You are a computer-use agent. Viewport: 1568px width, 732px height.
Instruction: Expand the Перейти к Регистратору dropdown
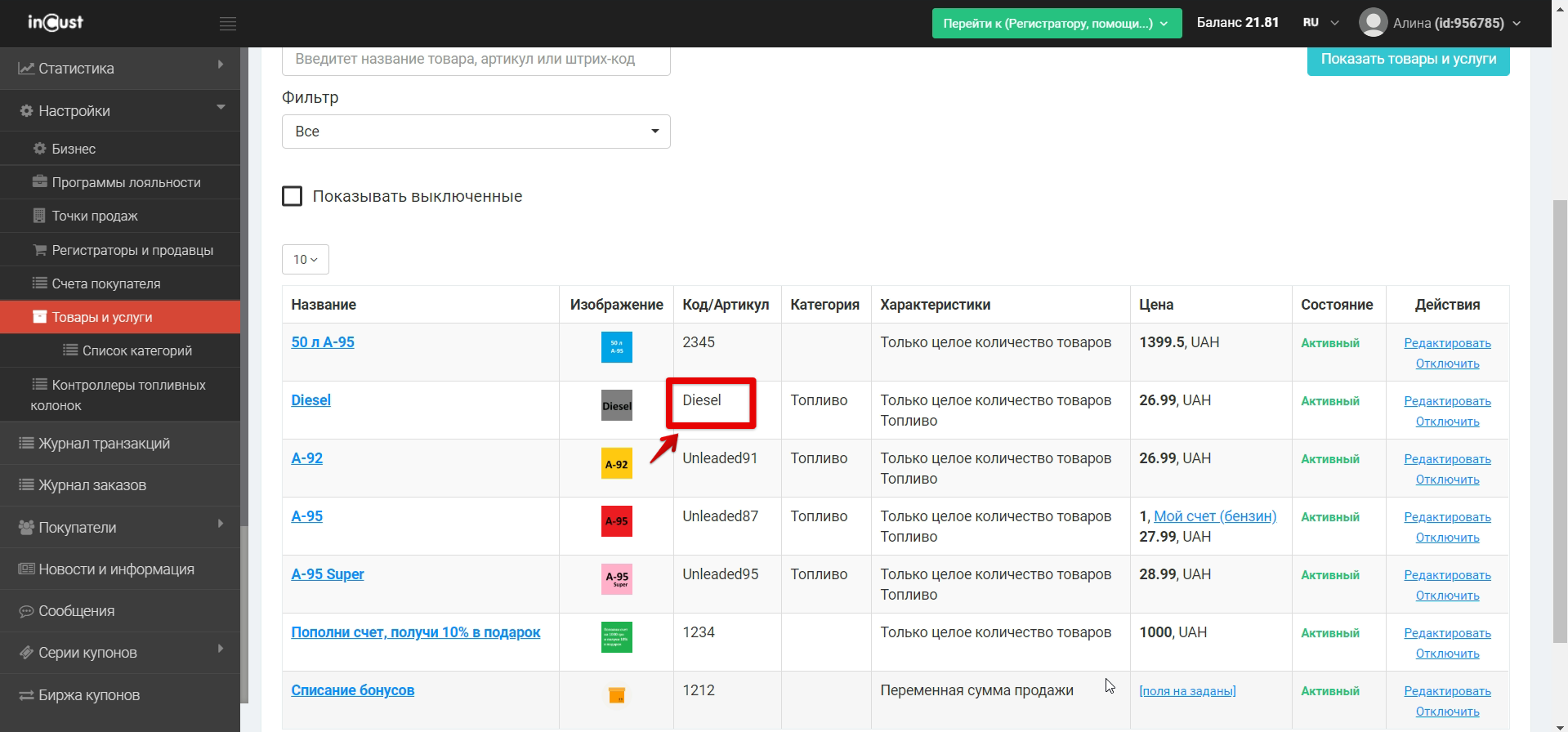pyautogui.click(x=1056, y=24)
